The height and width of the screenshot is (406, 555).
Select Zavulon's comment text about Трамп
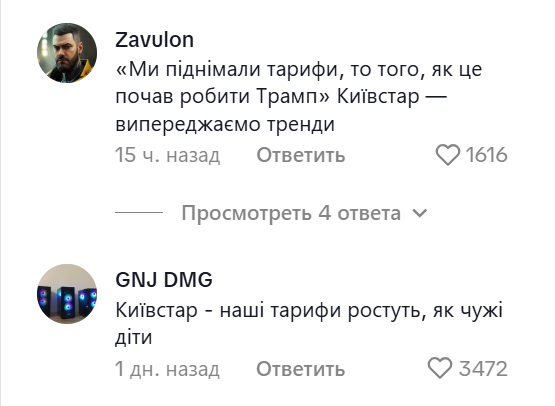click(299, 97)
